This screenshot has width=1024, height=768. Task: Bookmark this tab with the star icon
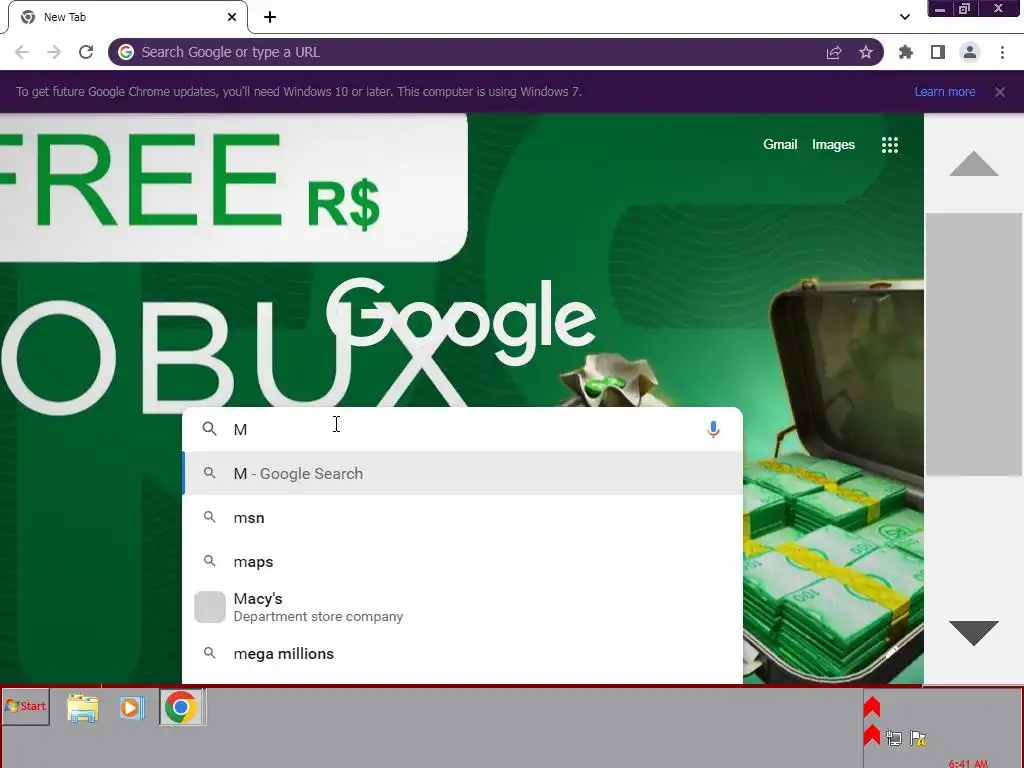[865, 52]
